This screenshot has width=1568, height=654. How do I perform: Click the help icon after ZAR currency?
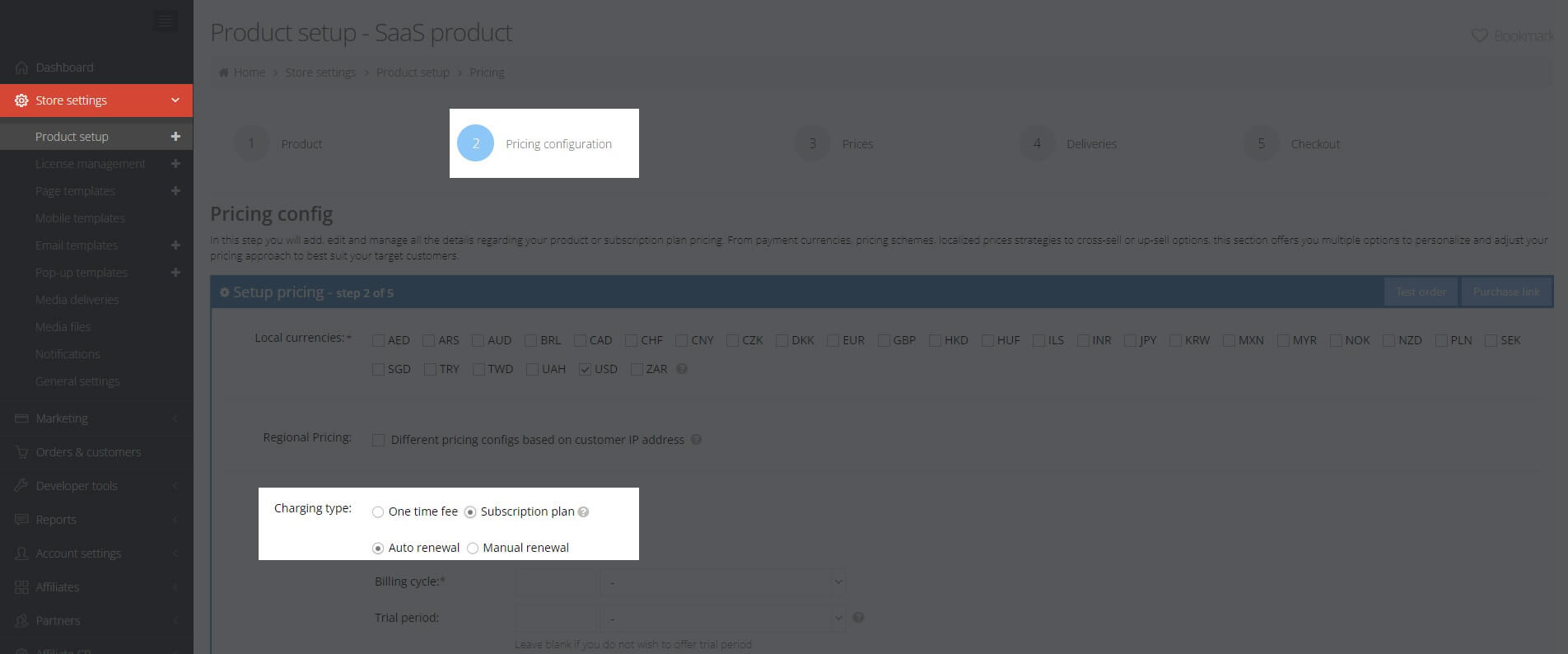point(682,369)
